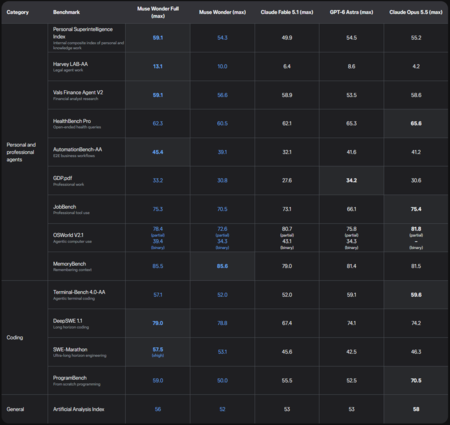This screenshot has height=425, width=450.
Task: Select the 58.9 Vals Finance score
Action: pos(287,95)
